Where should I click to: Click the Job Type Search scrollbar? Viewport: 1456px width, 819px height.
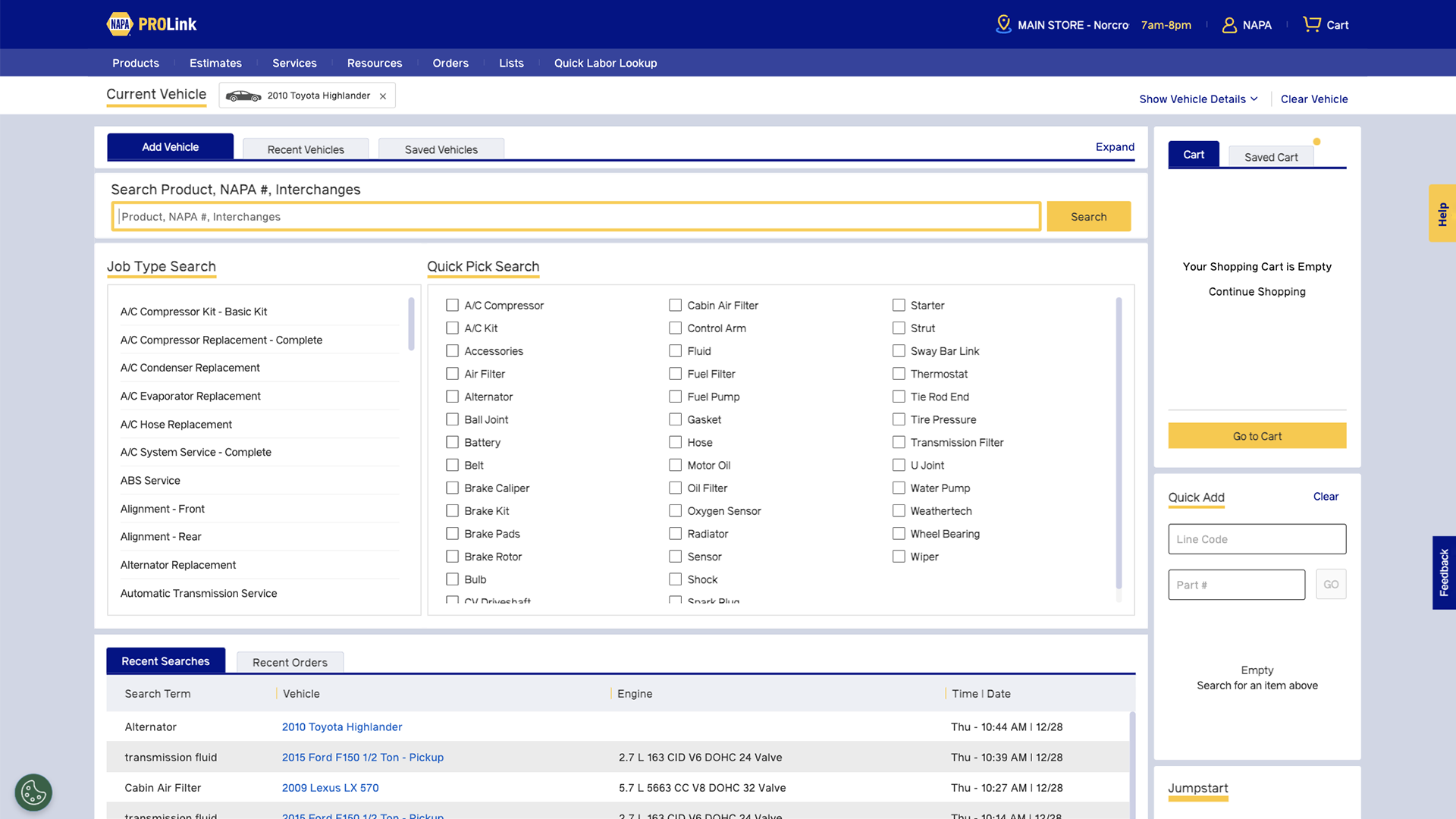click(411, 325)
